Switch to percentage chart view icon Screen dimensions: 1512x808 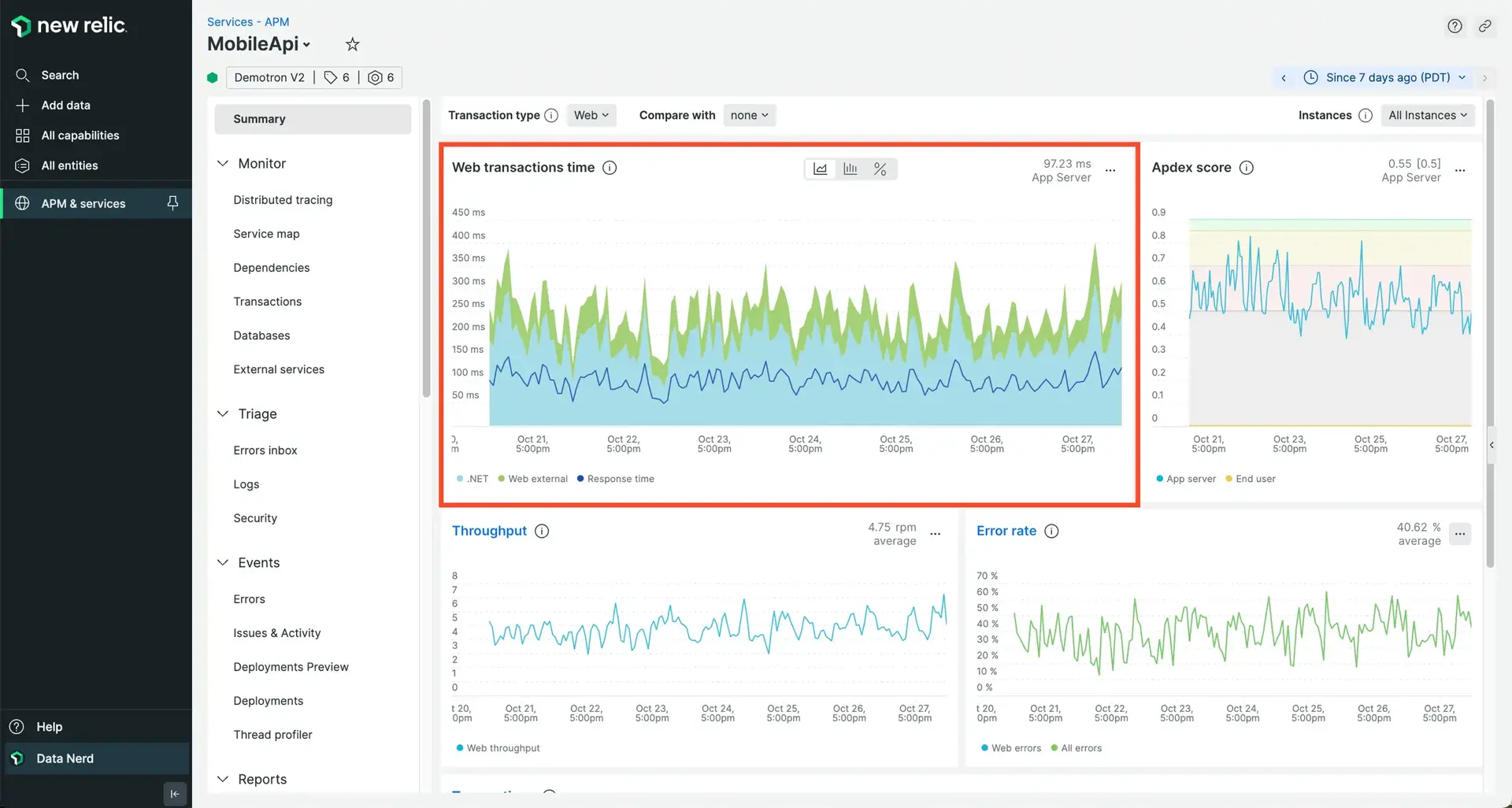(880, 169)
